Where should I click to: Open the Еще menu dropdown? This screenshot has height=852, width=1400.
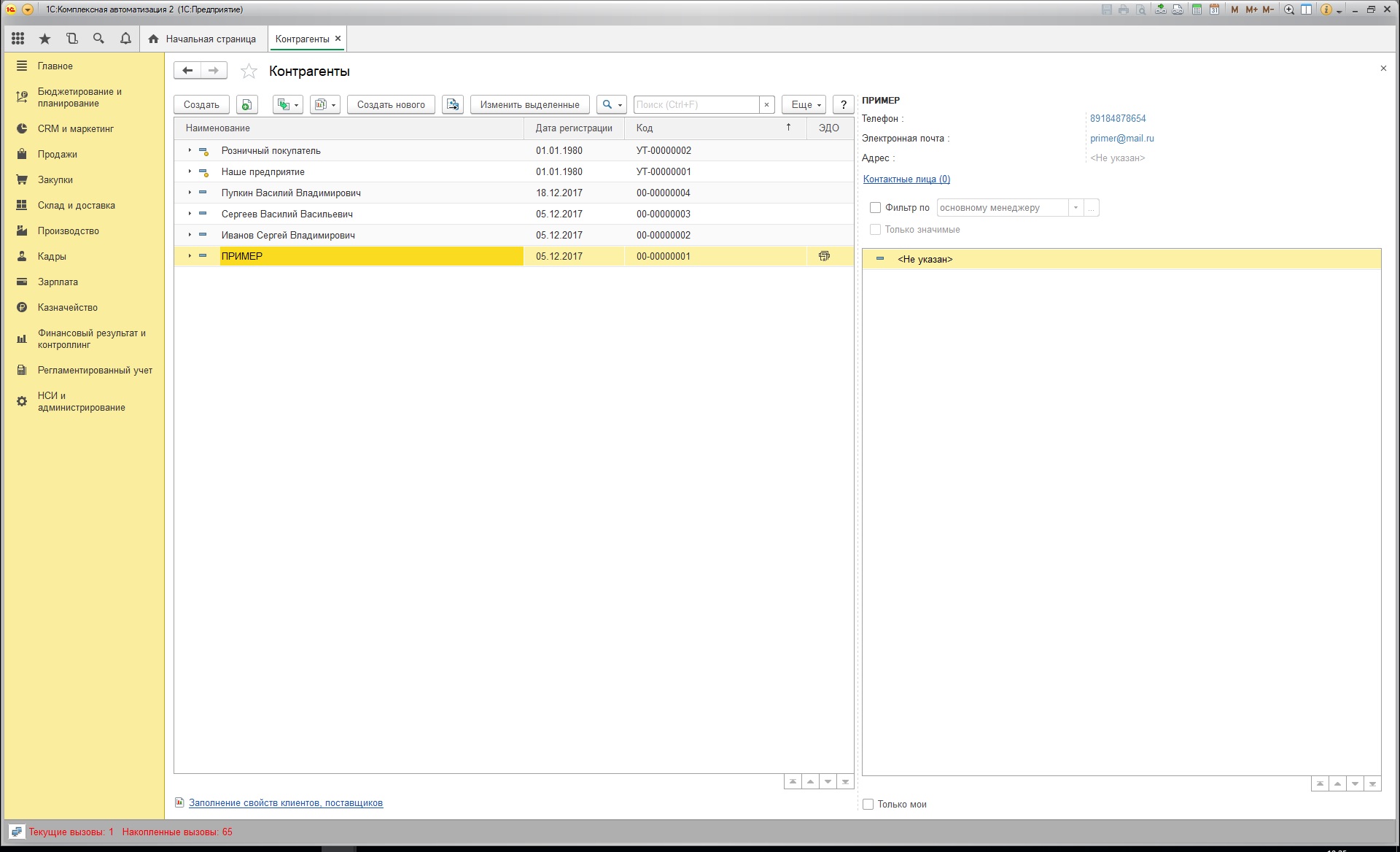[804, 104]
